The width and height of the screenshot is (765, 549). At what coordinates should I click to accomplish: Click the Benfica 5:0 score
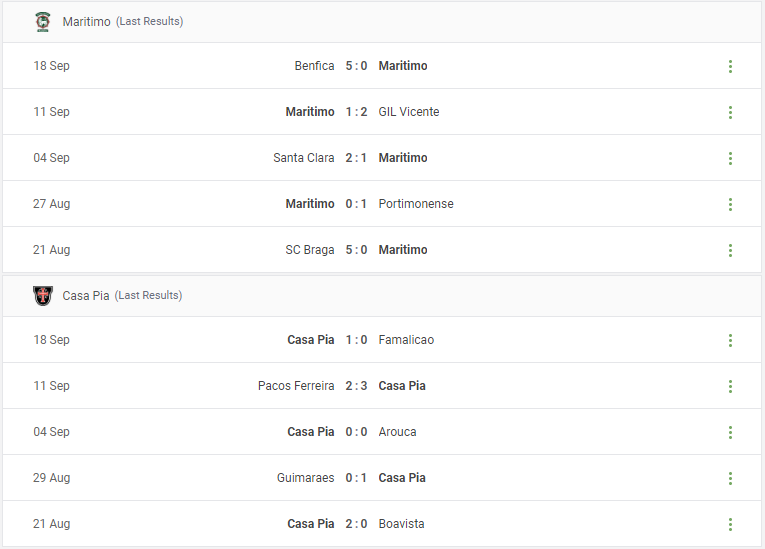tap(356, 66)
